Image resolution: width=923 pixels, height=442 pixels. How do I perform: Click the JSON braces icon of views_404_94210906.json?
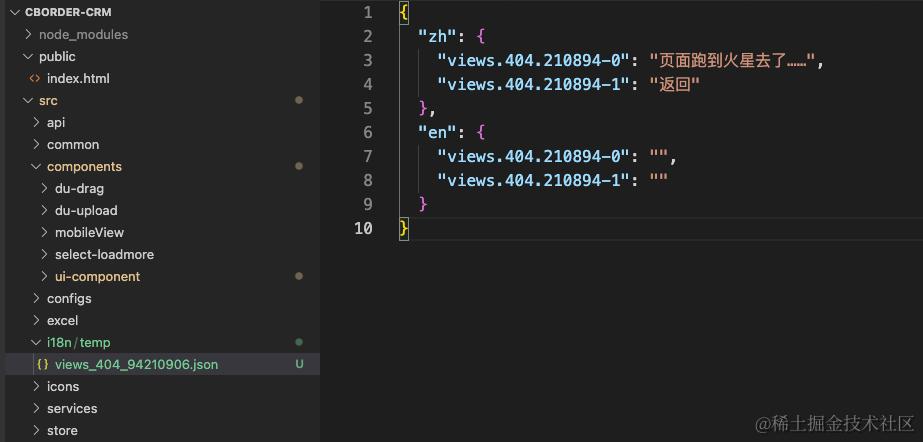(42, 364)
